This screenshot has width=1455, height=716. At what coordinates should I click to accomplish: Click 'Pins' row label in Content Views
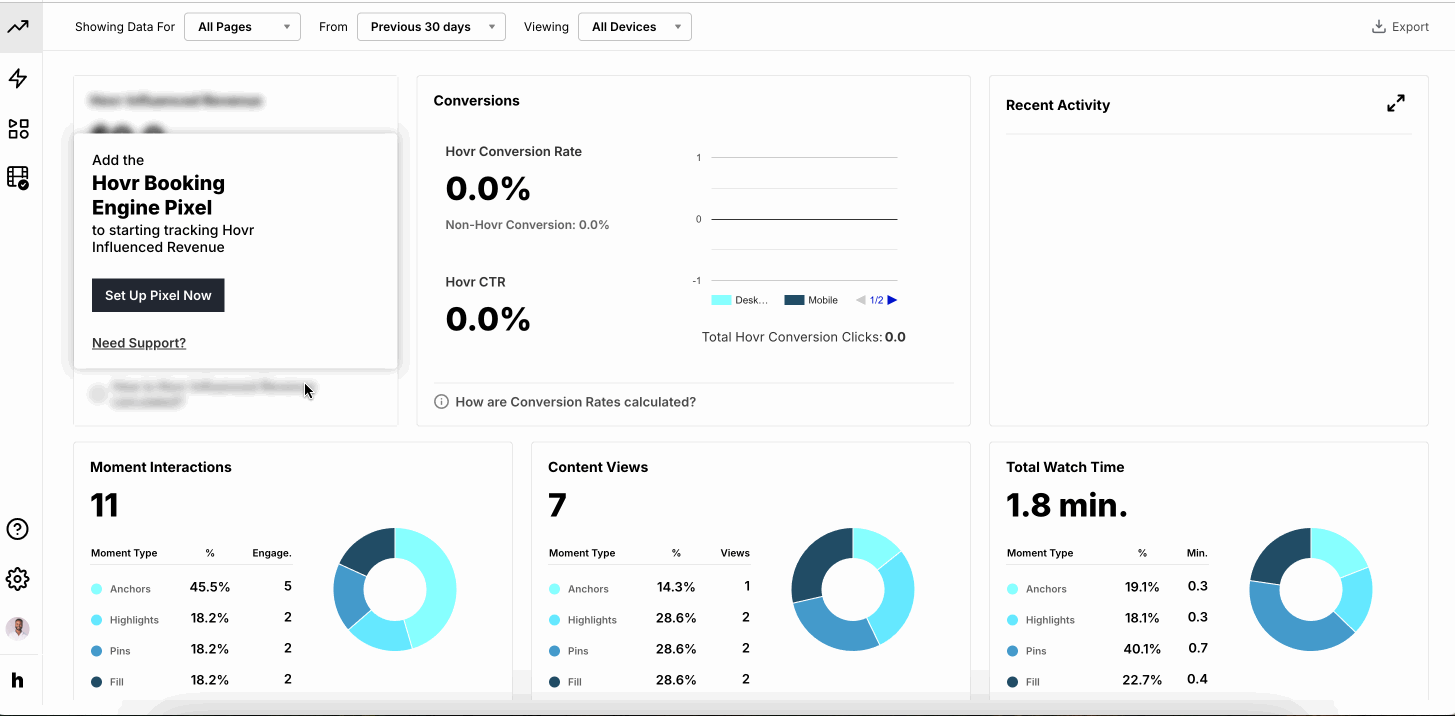pos(579,651)
